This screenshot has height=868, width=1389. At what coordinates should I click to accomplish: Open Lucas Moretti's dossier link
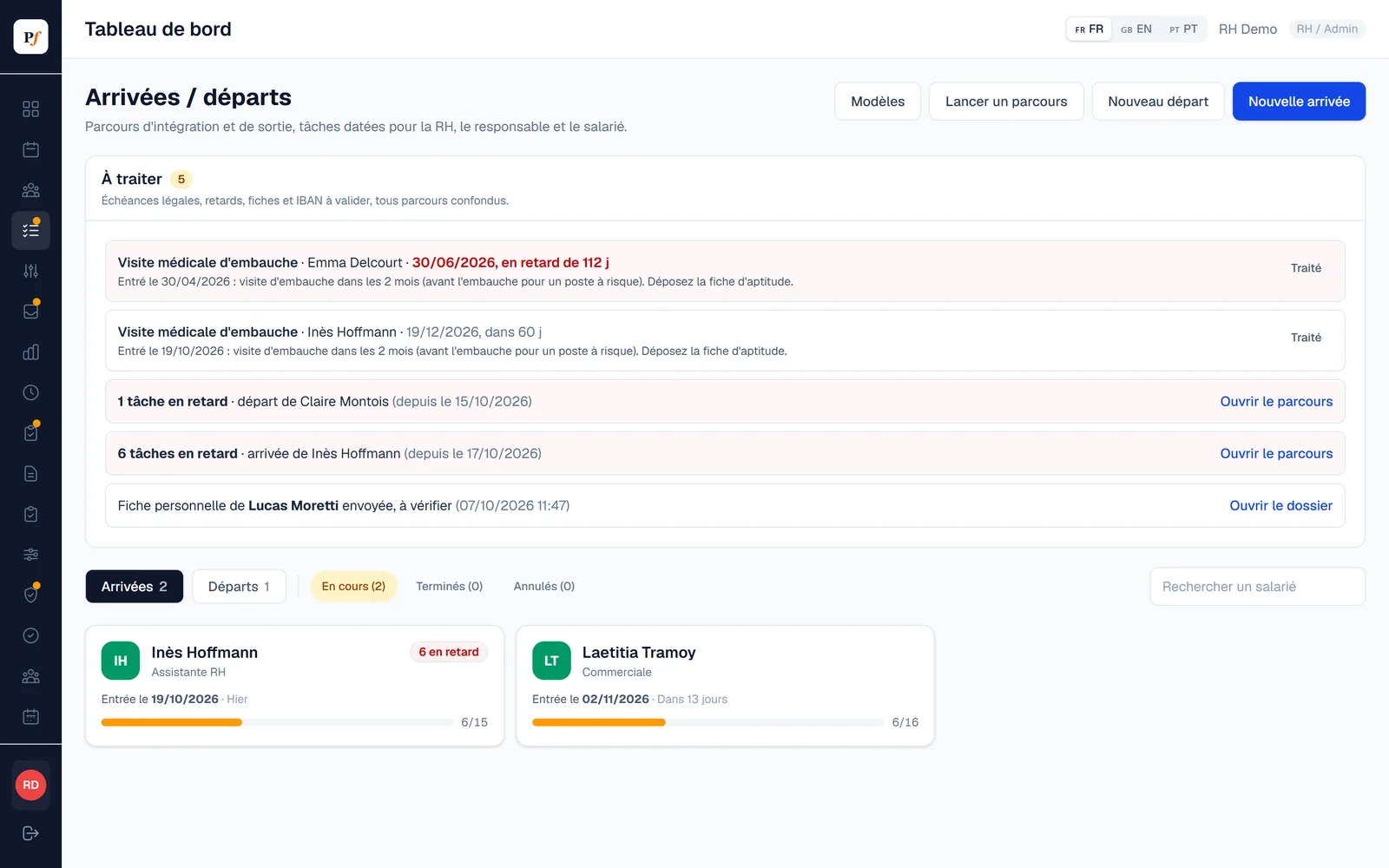coord(1280,505)
